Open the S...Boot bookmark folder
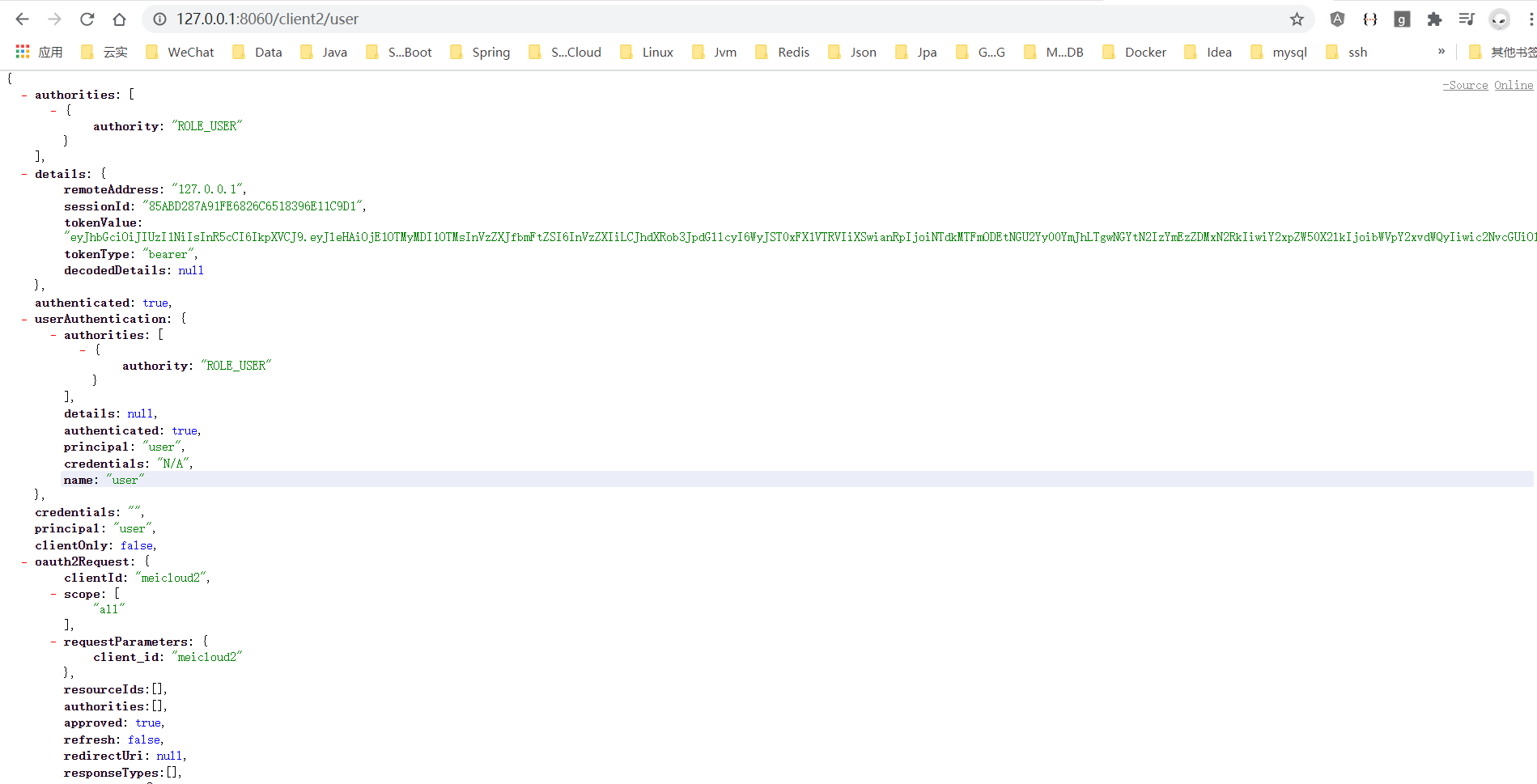Image resolution: width=1537 pixels, height=784 pixels. click(x=399, y=52)
